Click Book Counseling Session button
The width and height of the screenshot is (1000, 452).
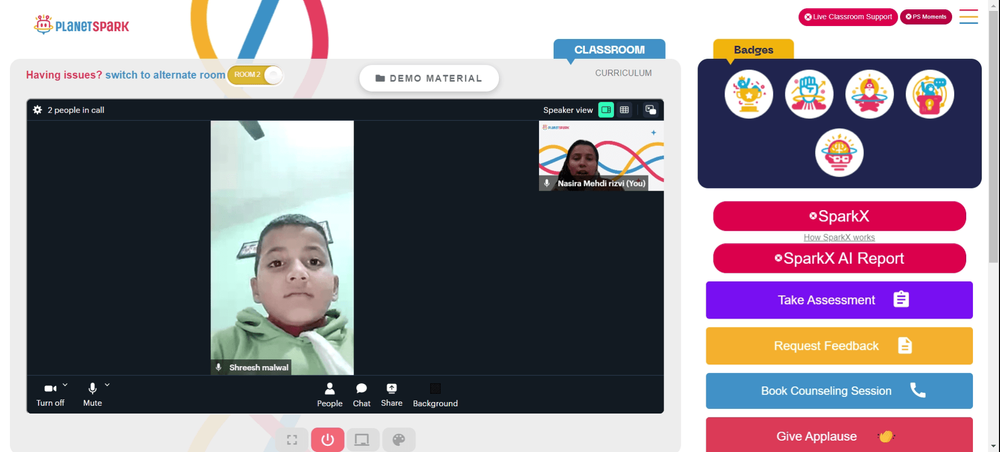[x=839, y=391]
